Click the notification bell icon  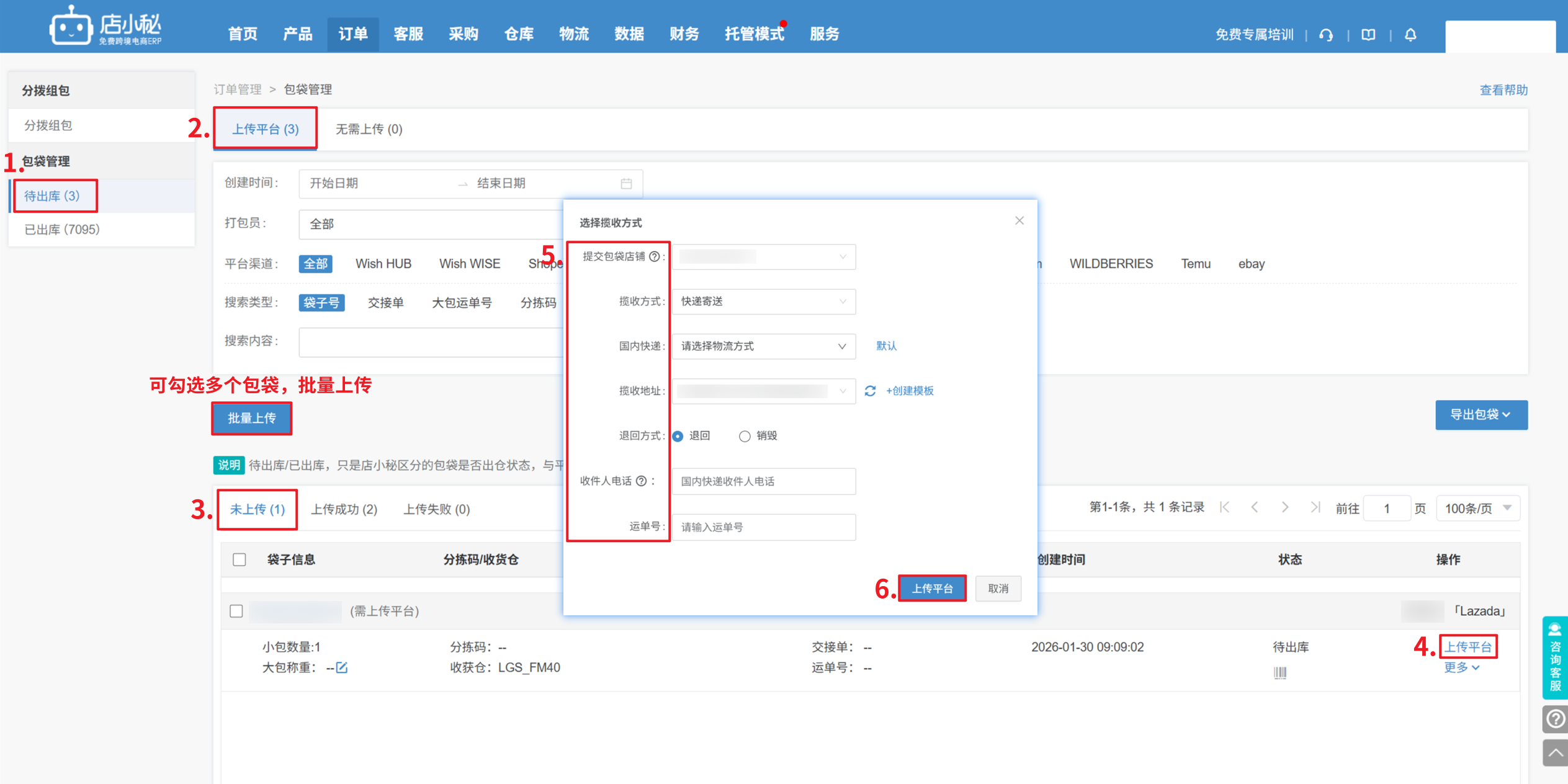point(1410,35)
